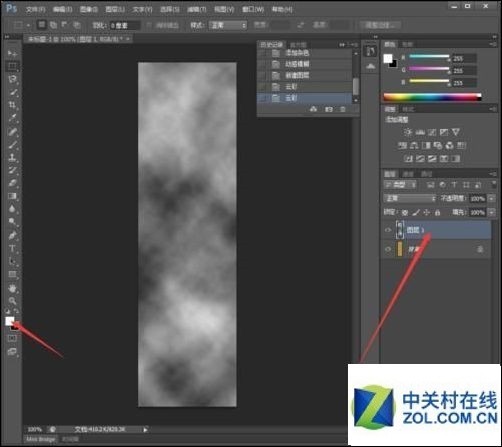This screenshot has height=447, width=502.
Task: Click the Brightness/Contrast adjustment icon
Action: point(408,132)
